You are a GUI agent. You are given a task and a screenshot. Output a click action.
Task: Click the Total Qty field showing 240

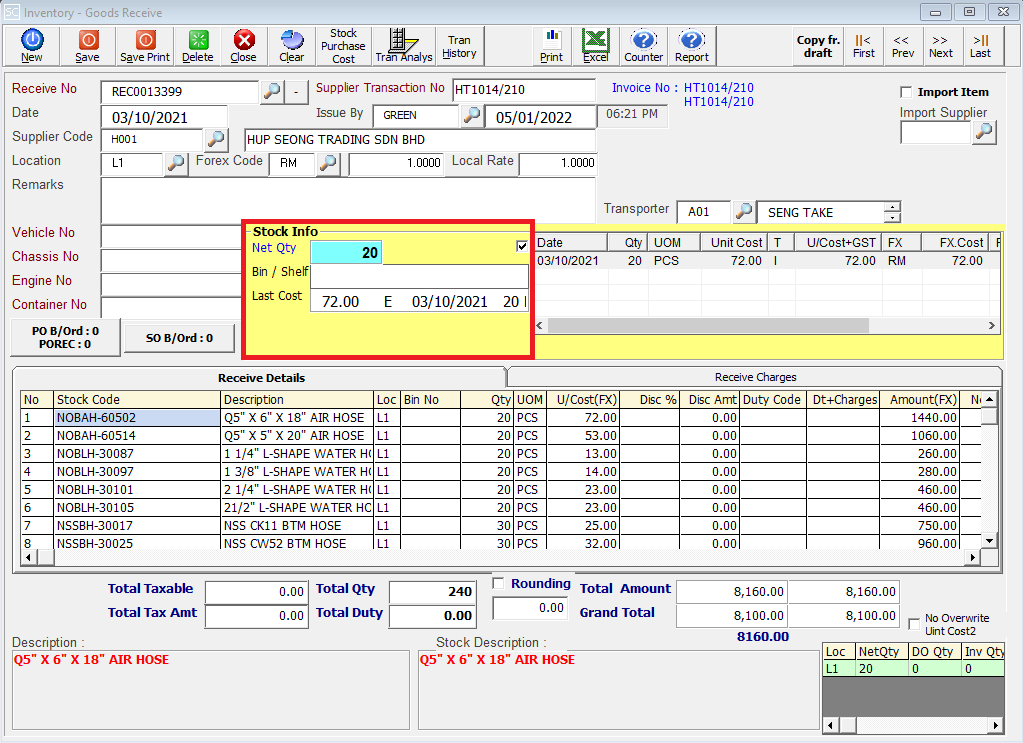pos(432,592)
